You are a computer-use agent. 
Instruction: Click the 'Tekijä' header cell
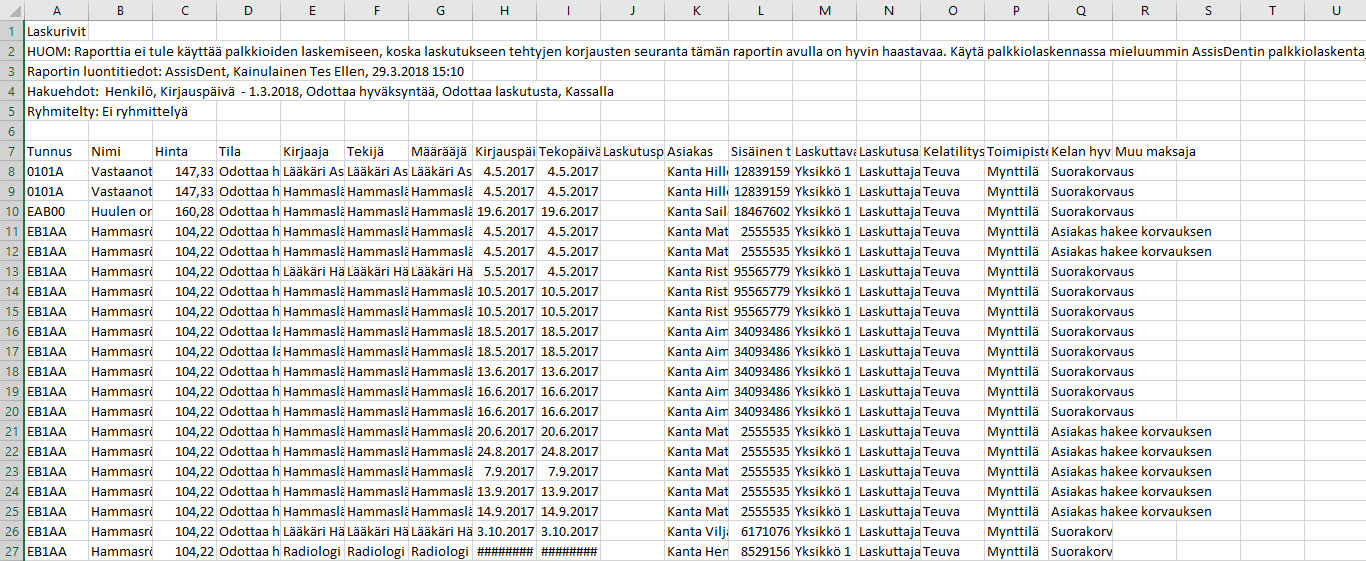[x=376, y=151]
